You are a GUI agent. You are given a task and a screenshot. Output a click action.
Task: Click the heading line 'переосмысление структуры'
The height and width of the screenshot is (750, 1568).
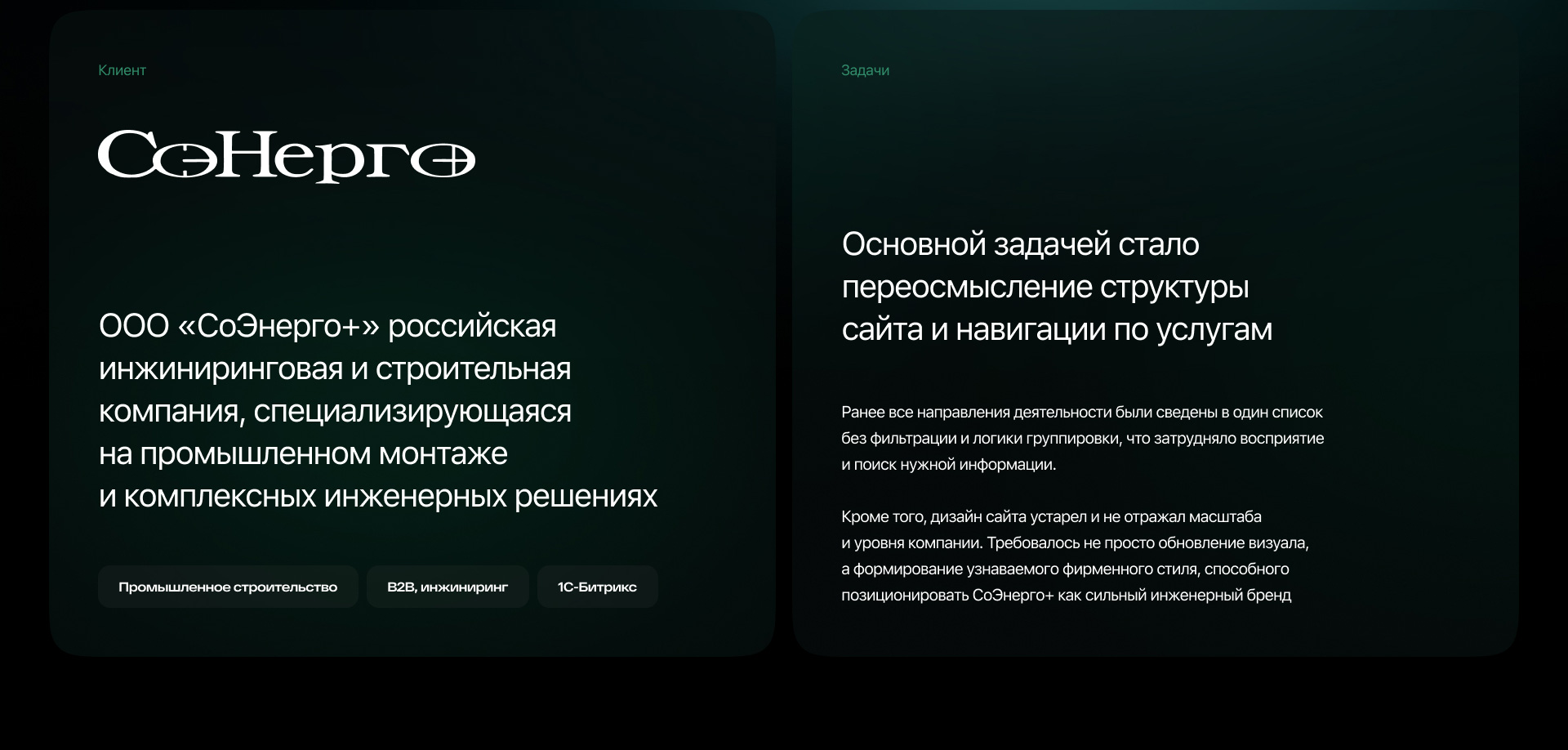tap(1045, 287)
